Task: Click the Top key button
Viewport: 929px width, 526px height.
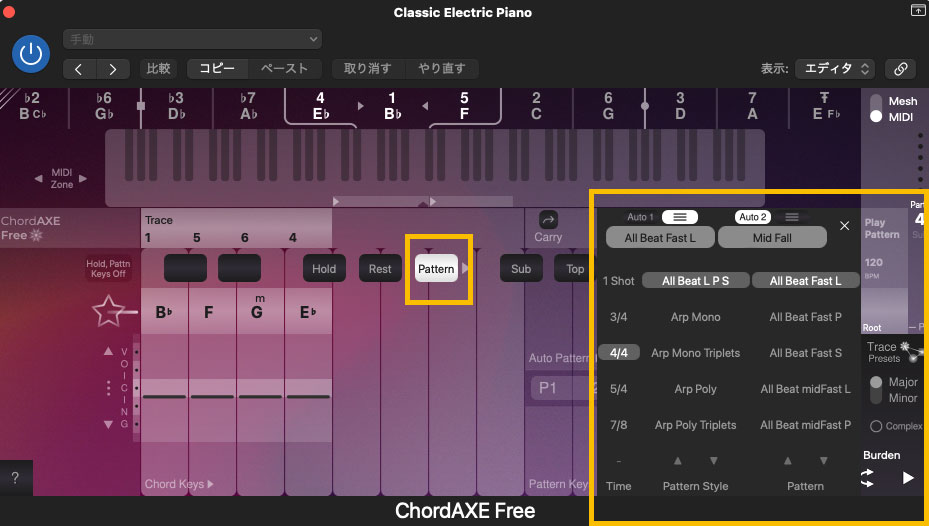Action: [574, 269]
